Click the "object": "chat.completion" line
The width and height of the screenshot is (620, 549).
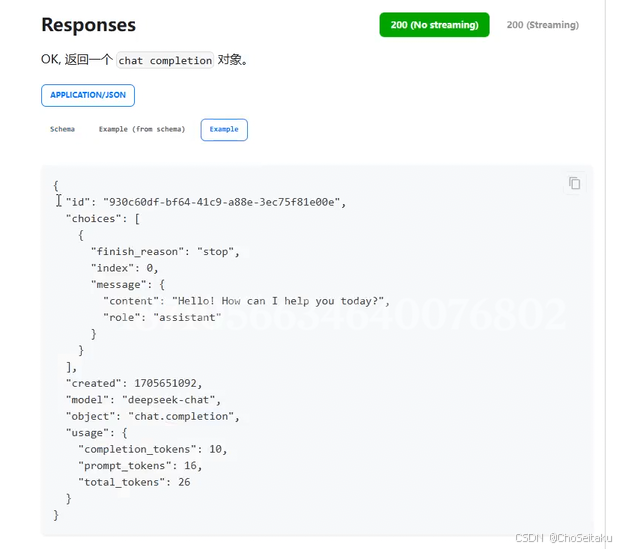point(153,416)
